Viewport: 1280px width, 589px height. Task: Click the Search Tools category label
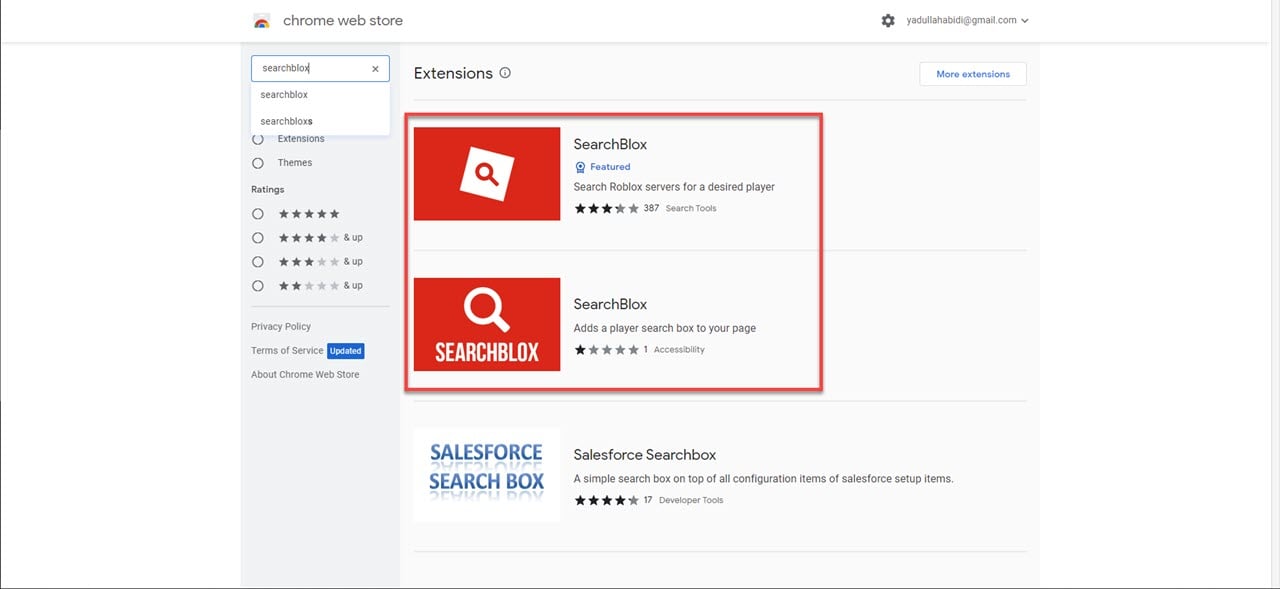[x=691, y=208]
